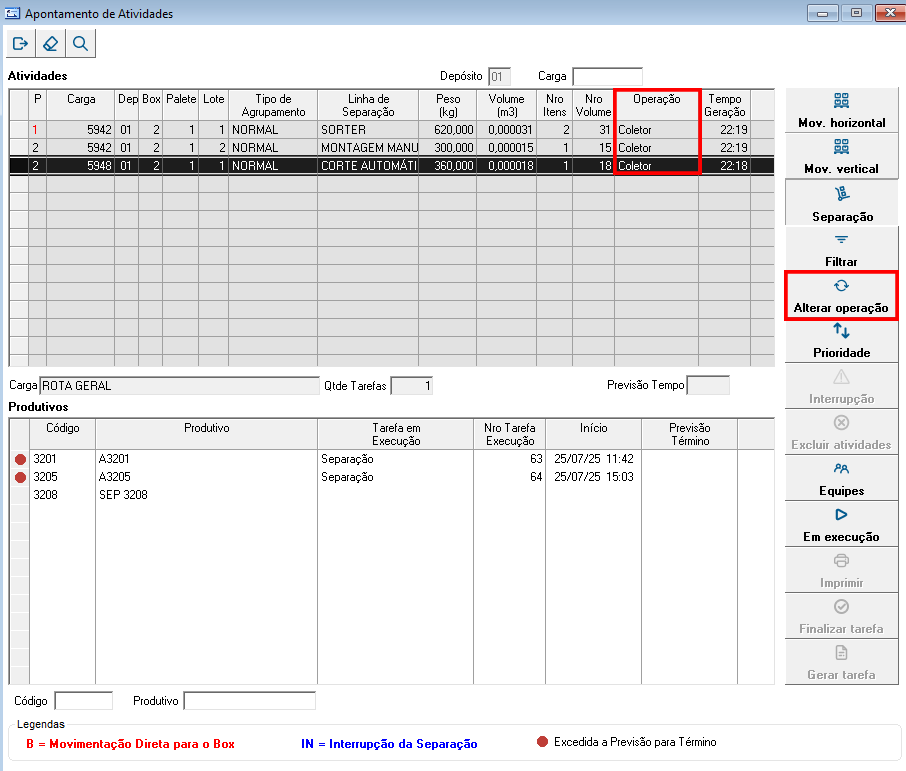Click the Previsão Término column header
This screenshot has width=906, height=771.
[689, 434]
